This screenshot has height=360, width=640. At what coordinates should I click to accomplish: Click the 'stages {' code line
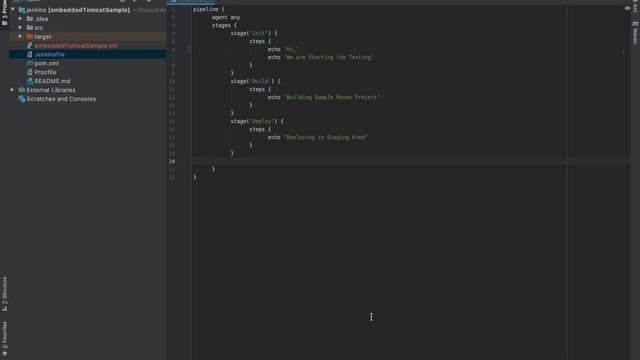click(x=224, y=25)
